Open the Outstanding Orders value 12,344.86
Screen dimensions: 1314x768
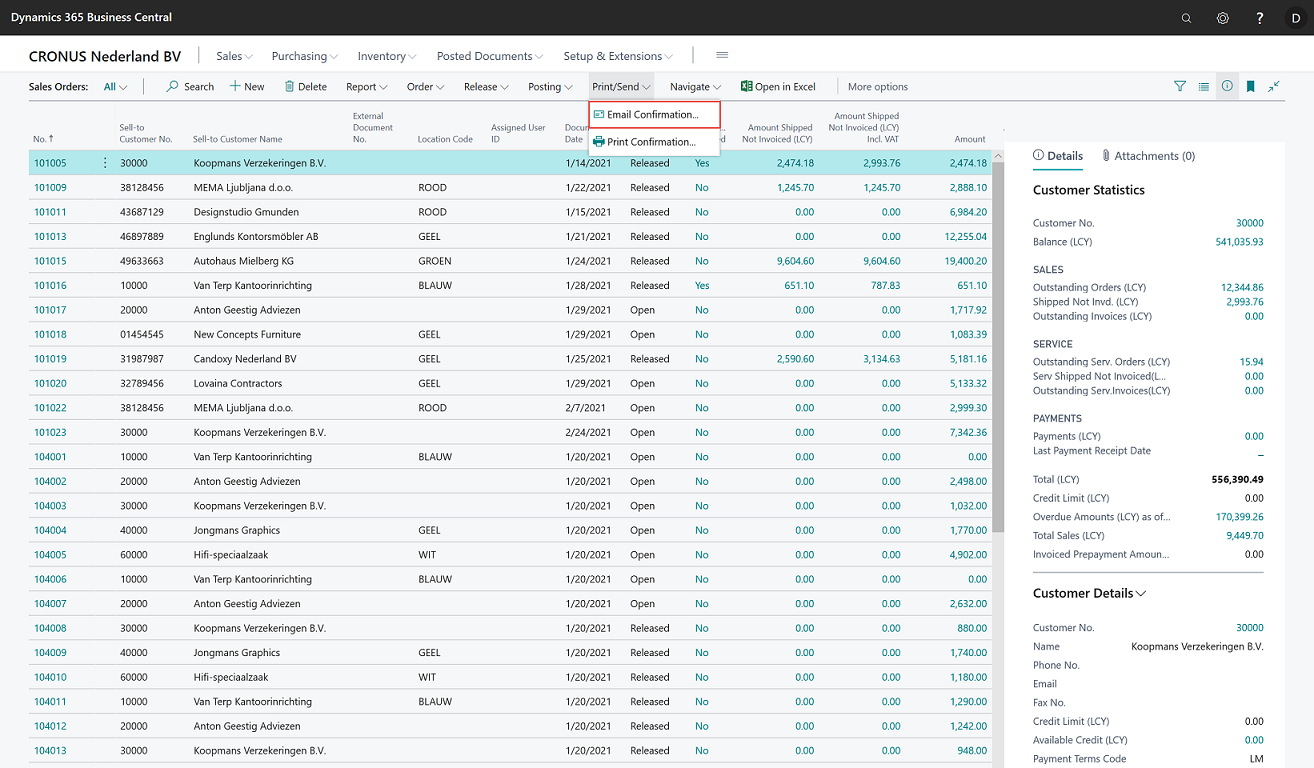click(x=1242, y=288)
